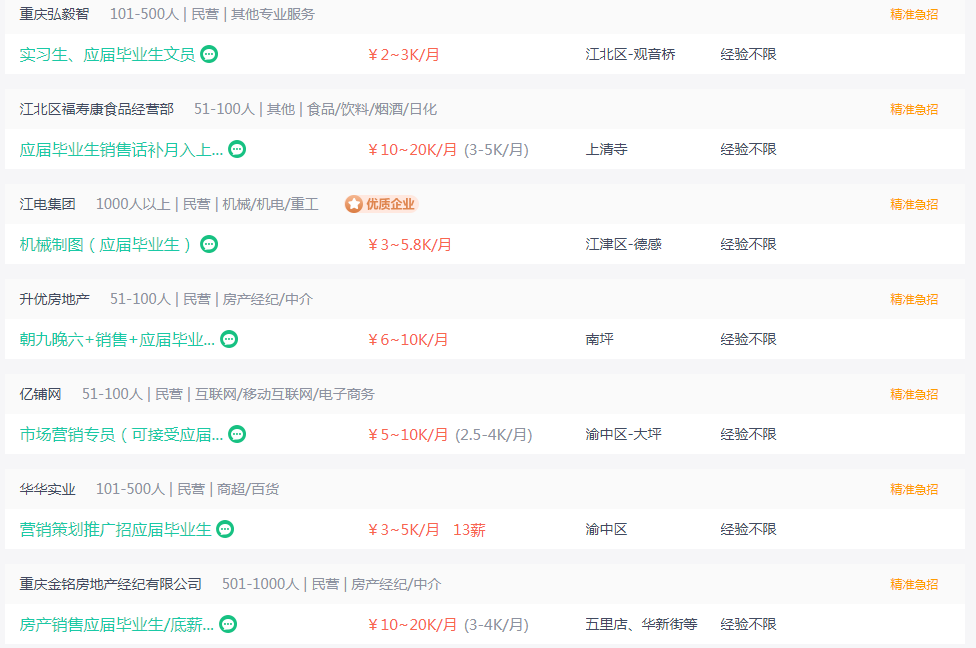Visit company page for 江北区福寿康食品经营部
The image size is (976, 648).
click(x=96, y=109)
